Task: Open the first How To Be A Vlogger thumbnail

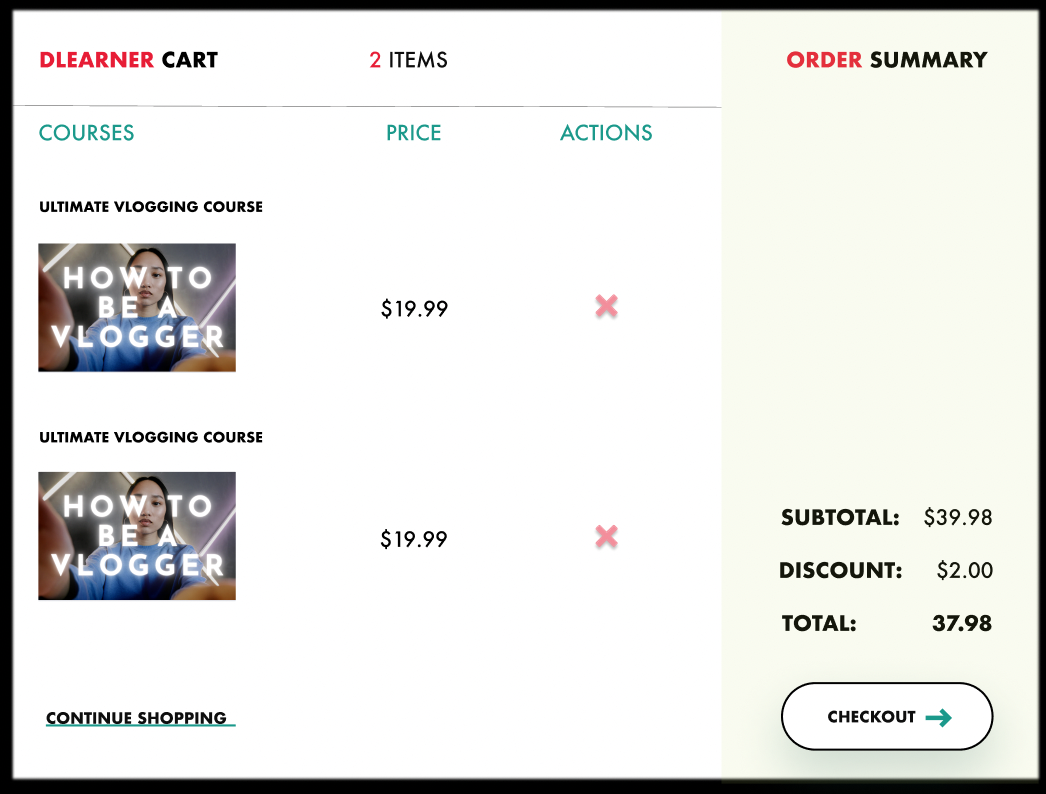Action: click(x=137, y=308)
